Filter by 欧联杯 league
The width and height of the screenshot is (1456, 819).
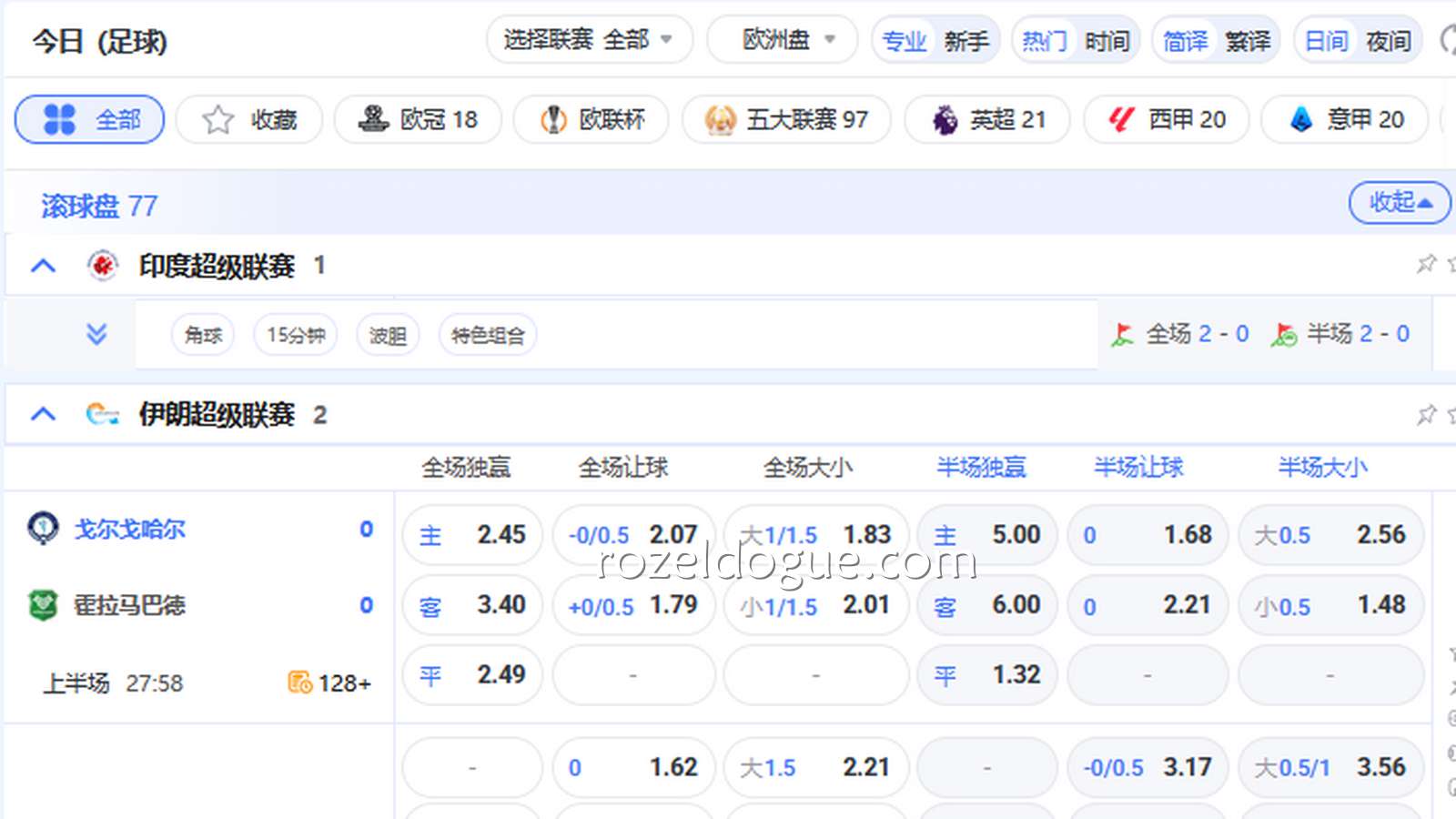point(591,119)
